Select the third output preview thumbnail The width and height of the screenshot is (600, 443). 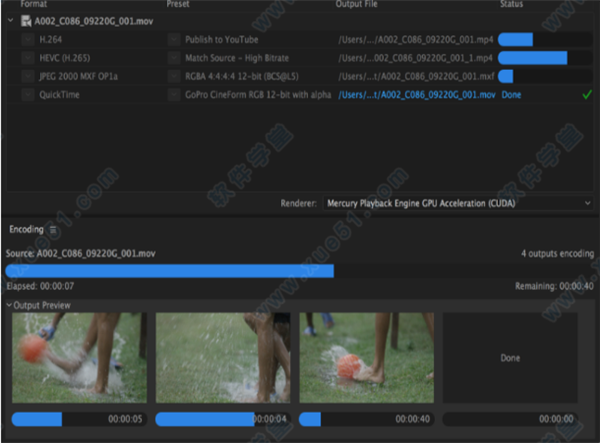coord(366,357)
